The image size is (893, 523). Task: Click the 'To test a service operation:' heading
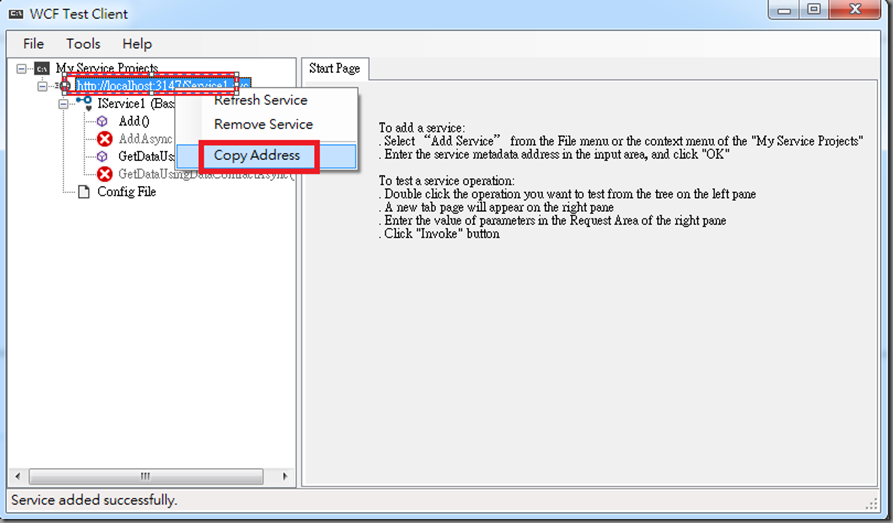point(446,181)
